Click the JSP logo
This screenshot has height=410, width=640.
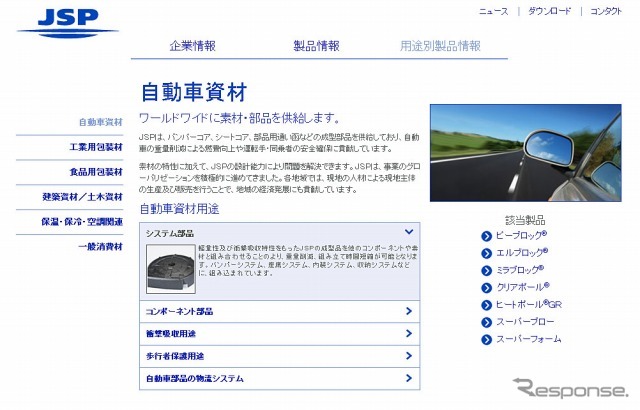68,22
